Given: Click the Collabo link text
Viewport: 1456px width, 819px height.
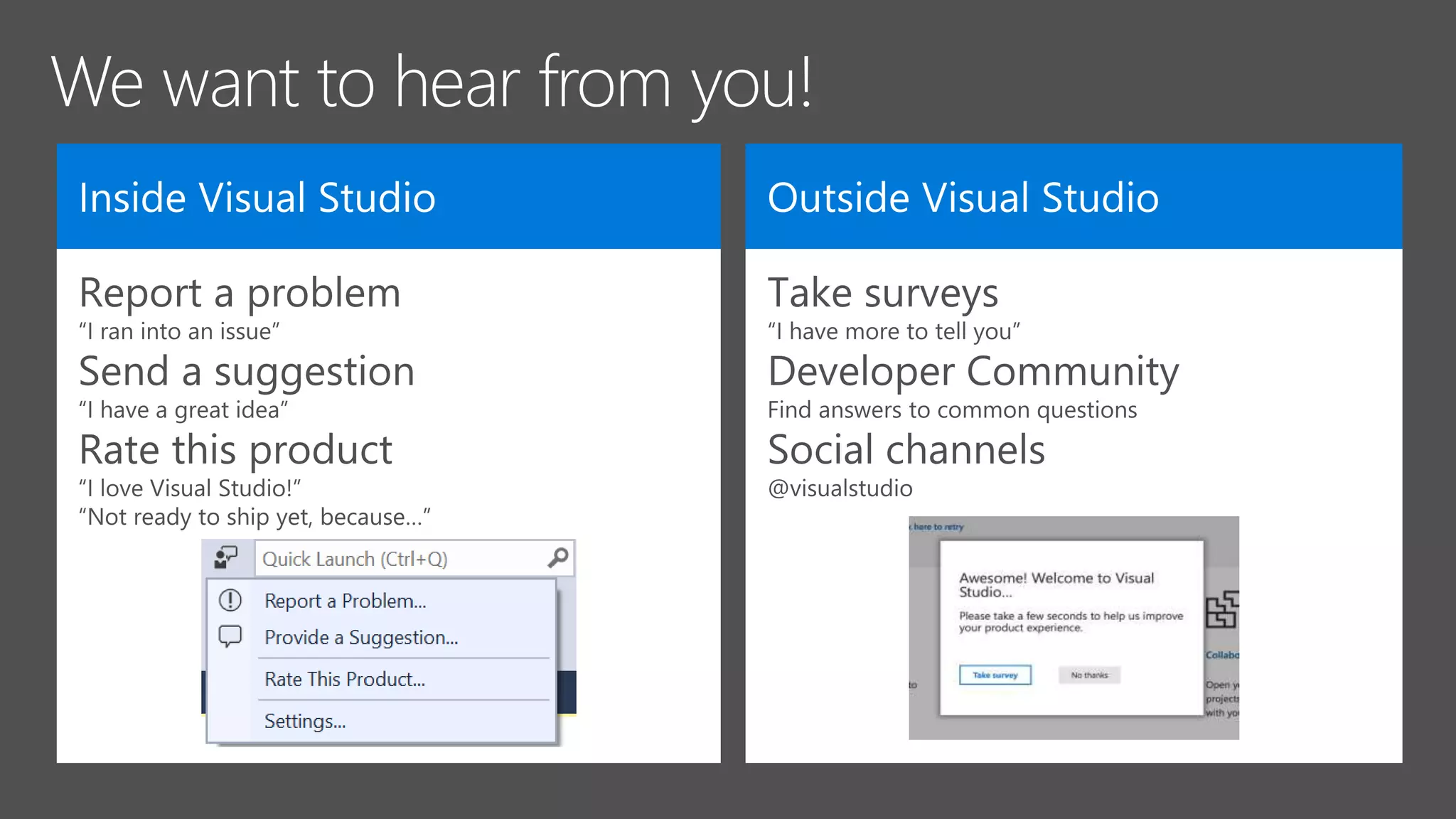Looking at the screenshot, I should click(1222, 655).
